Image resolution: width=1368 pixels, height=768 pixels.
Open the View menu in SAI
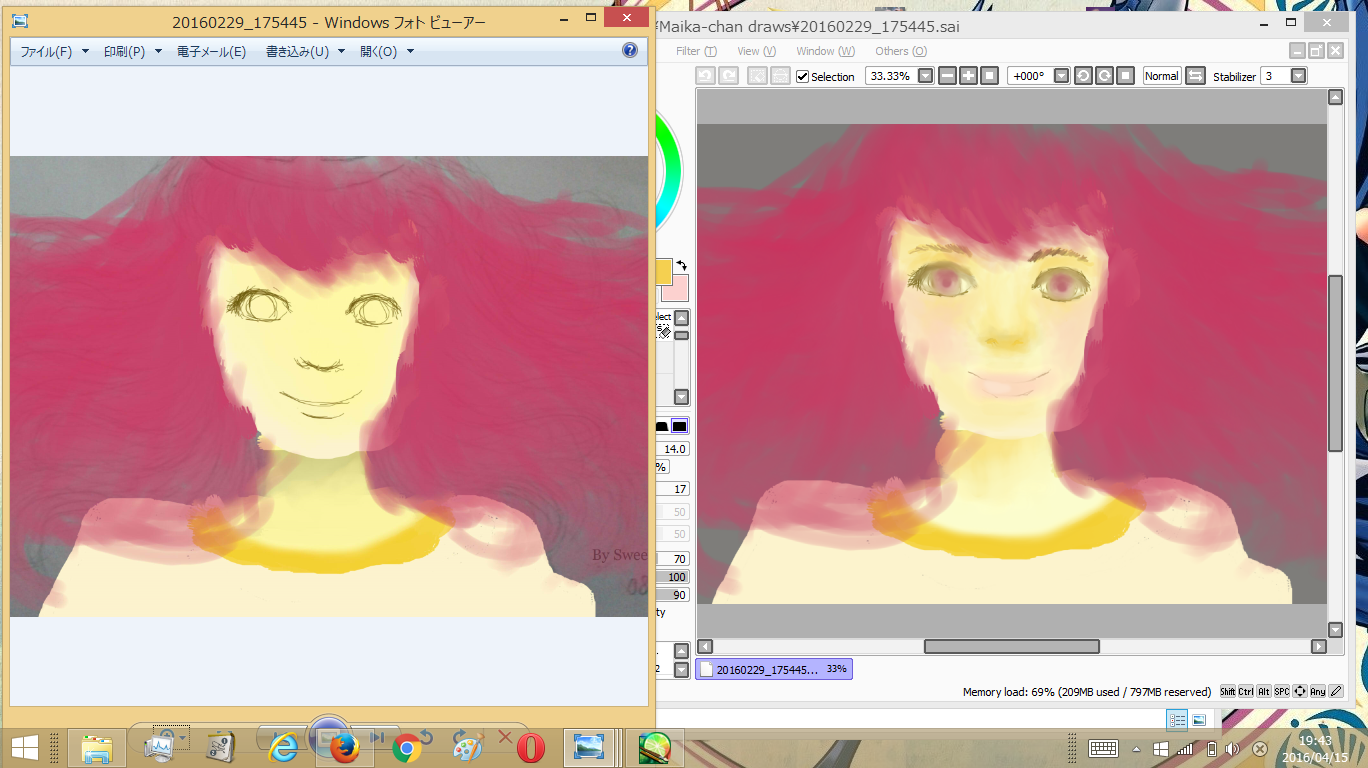(x=756, y=51)
